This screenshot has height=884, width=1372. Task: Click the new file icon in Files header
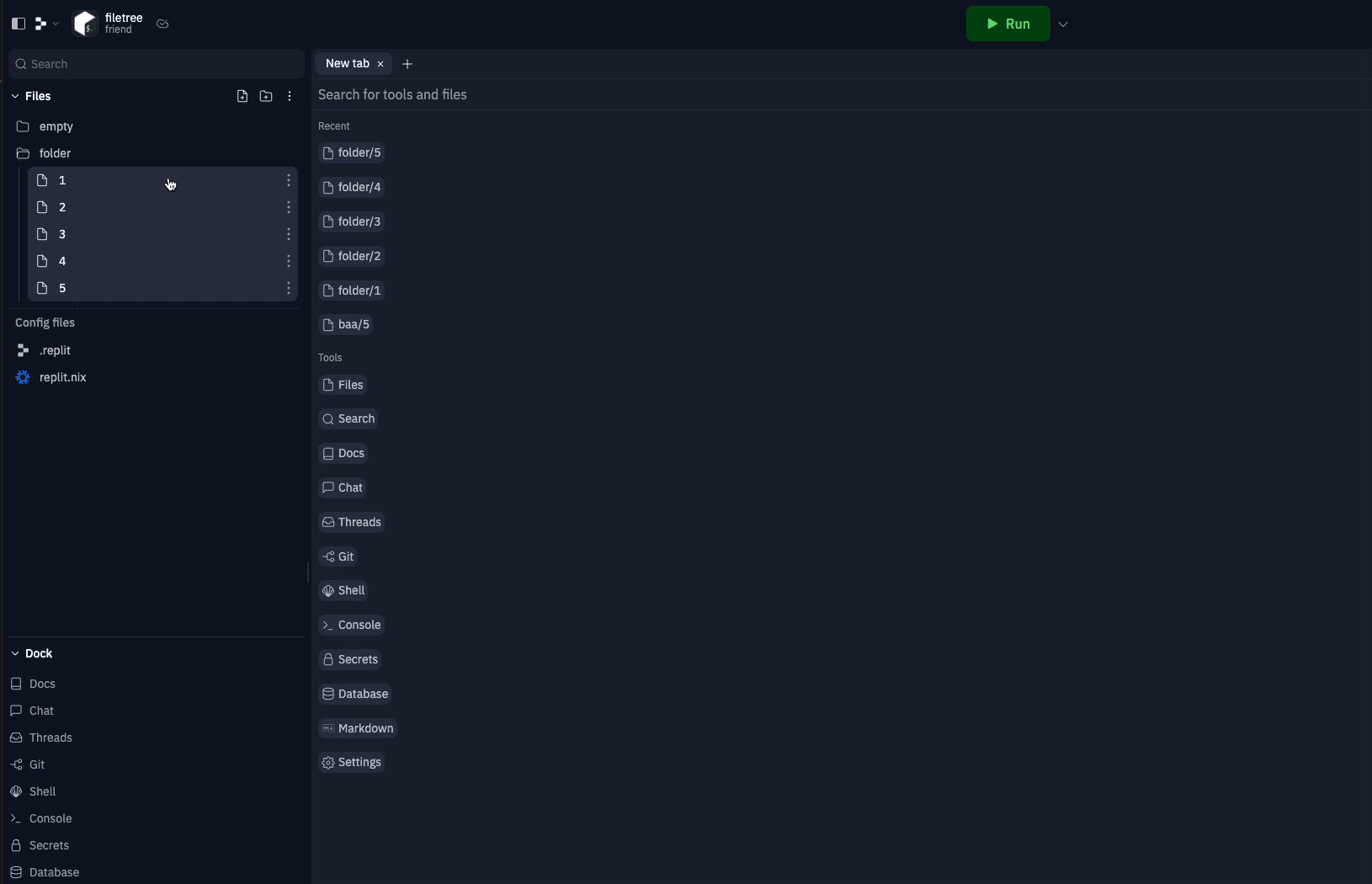coord(242,96)
